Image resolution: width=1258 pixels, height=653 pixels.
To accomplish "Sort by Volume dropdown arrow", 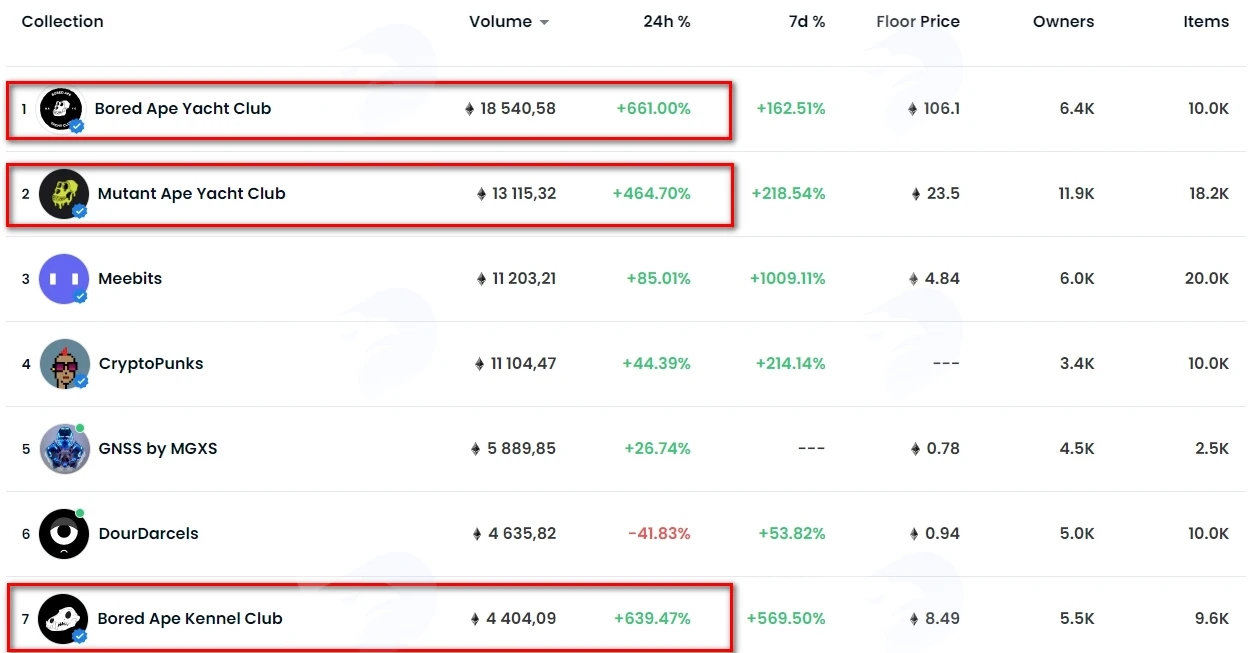I will point(544,23).
